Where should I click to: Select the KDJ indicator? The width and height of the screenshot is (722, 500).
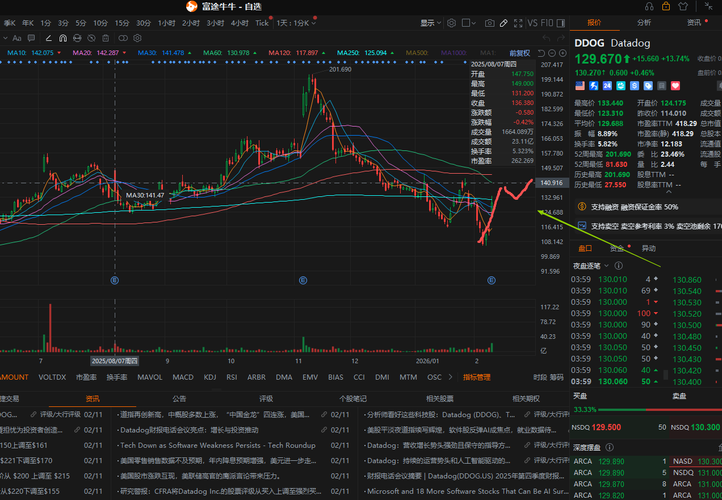210,377
